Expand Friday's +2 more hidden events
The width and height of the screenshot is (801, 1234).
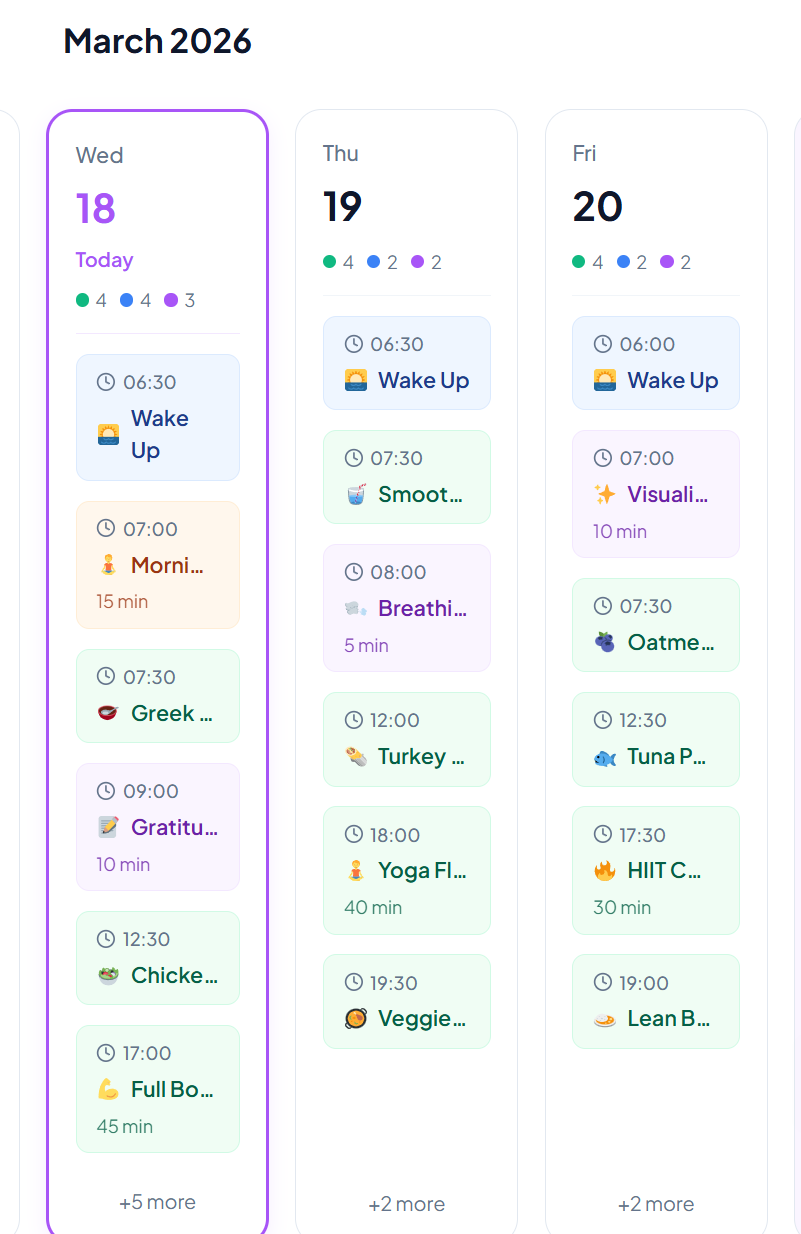(655, 1204)
